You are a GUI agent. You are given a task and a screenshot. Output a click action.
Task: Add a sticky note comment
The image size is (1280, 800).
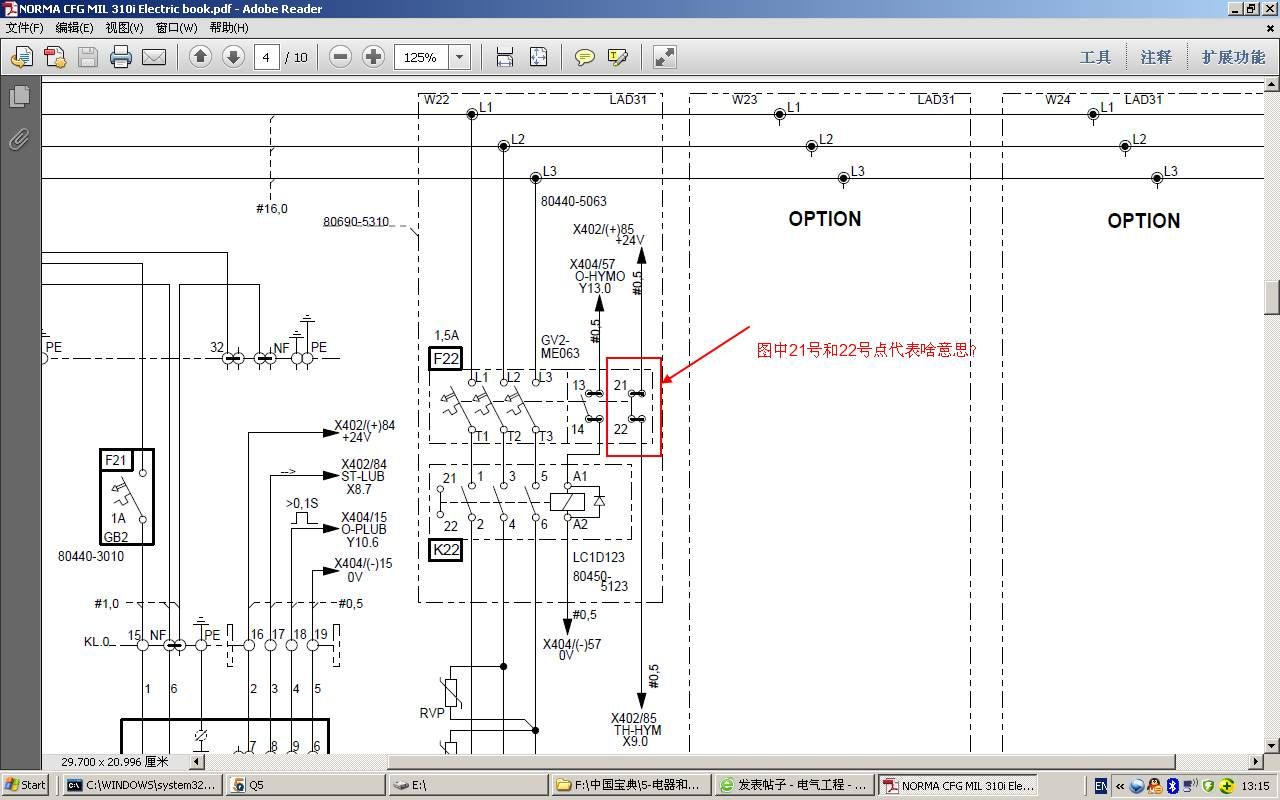585,57
